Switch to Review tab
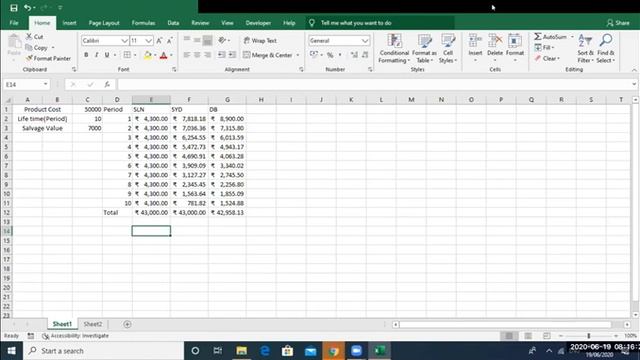The width and height of the screenshot is (640, 360). (x=200, y=23)
